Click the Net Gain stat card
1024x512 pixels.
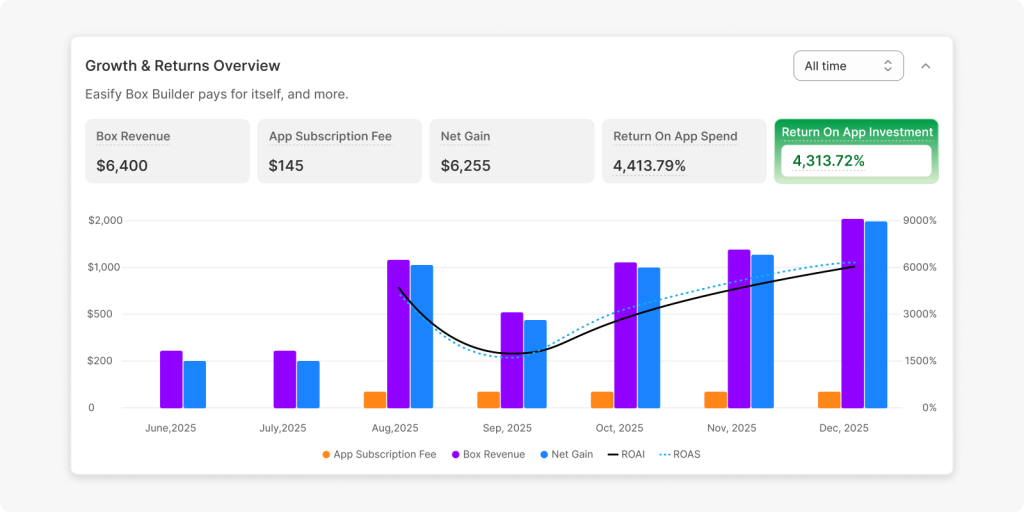pyautogui.click(x=511, y=151)
